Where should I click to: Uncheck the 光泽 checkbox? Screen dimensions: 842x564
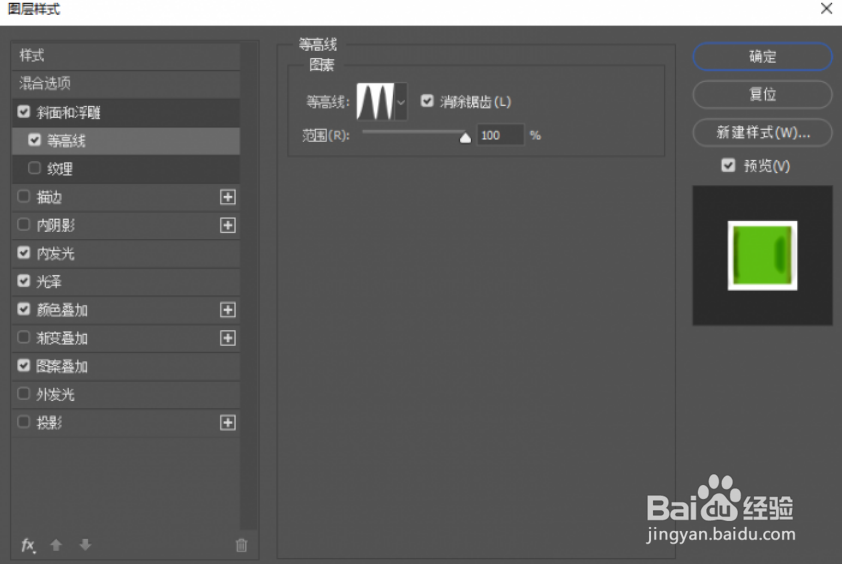click(x=24, y=281)
